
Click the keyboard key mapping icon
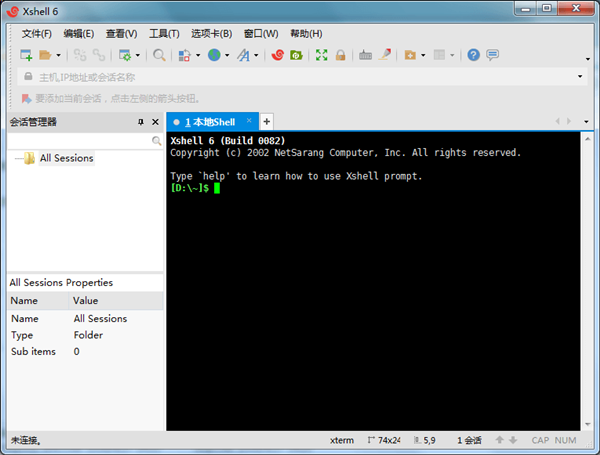(365, 55)
